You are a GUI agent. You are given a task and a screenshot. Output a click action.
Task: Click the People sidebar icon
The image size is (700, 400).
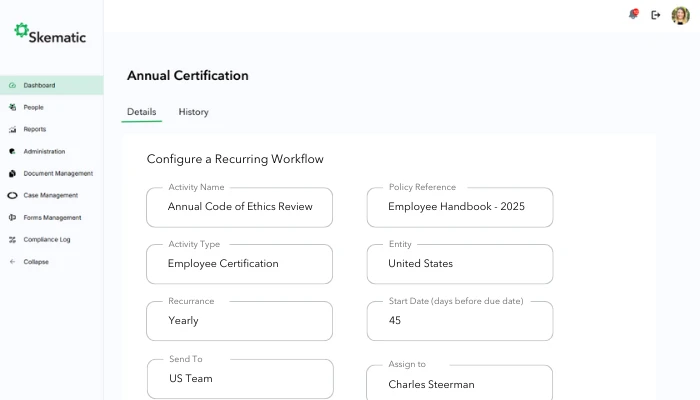[x=12, y=107]
